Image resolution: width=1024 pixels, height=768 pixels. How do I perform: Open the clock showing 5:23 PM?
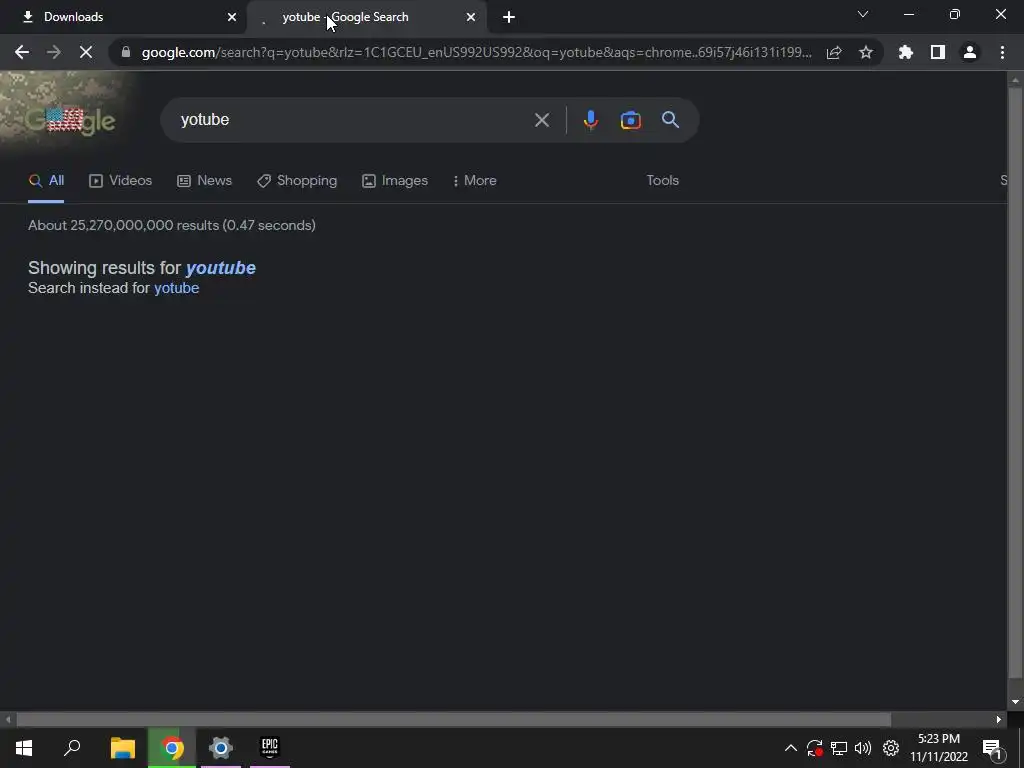click(x=939, y=748)
